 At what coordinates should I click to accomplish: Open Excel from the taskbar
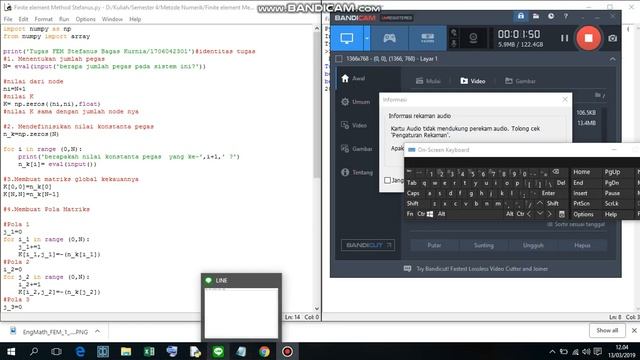coord(149,351)
